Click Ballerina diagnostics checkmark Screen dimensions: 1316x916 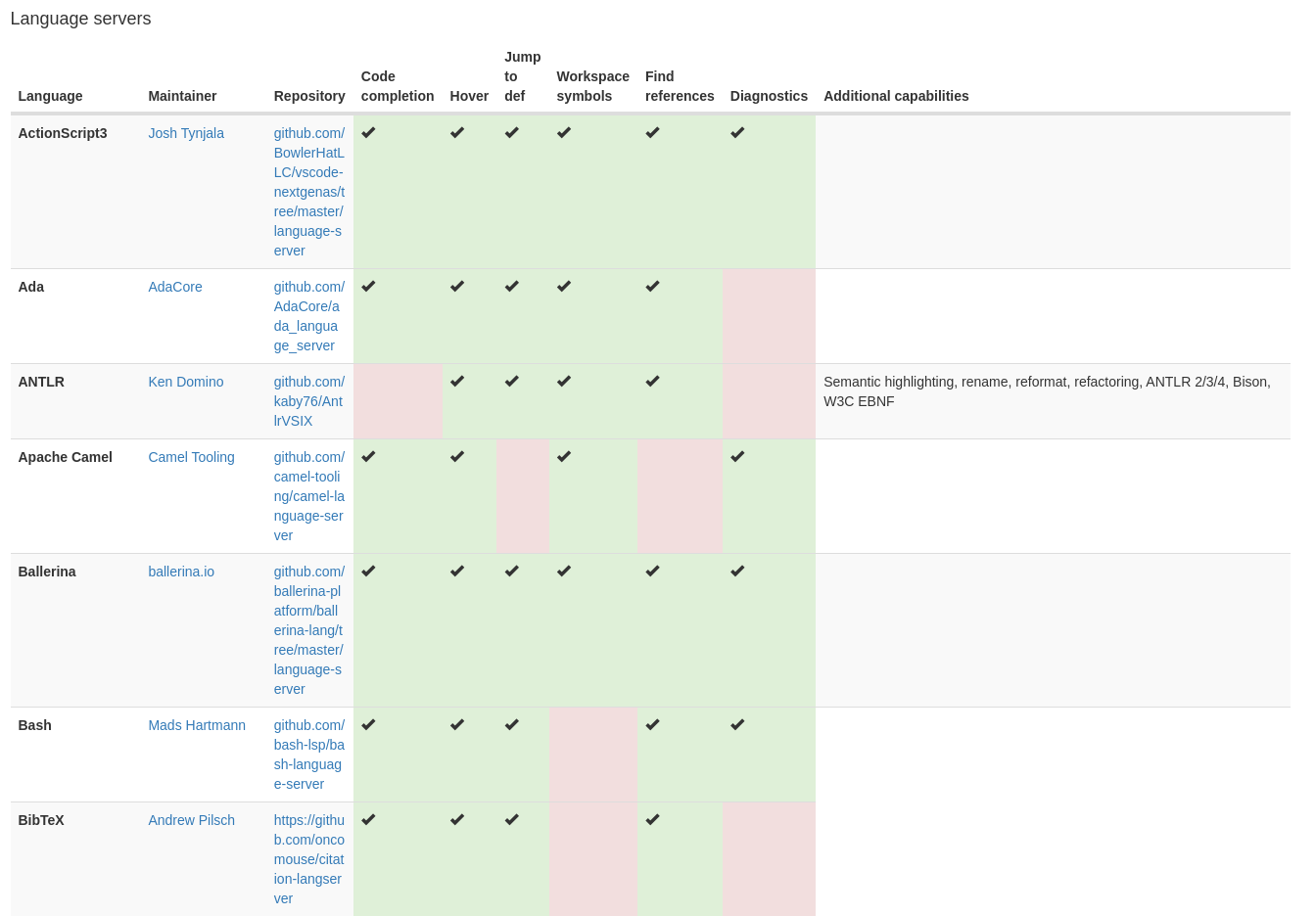(x=737, y=571)
